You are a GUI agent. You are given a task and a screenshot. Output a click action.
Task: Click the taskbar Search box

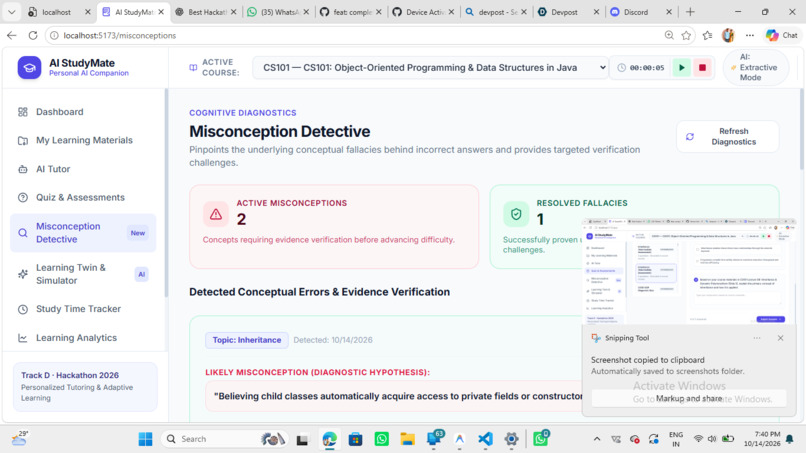224,439
